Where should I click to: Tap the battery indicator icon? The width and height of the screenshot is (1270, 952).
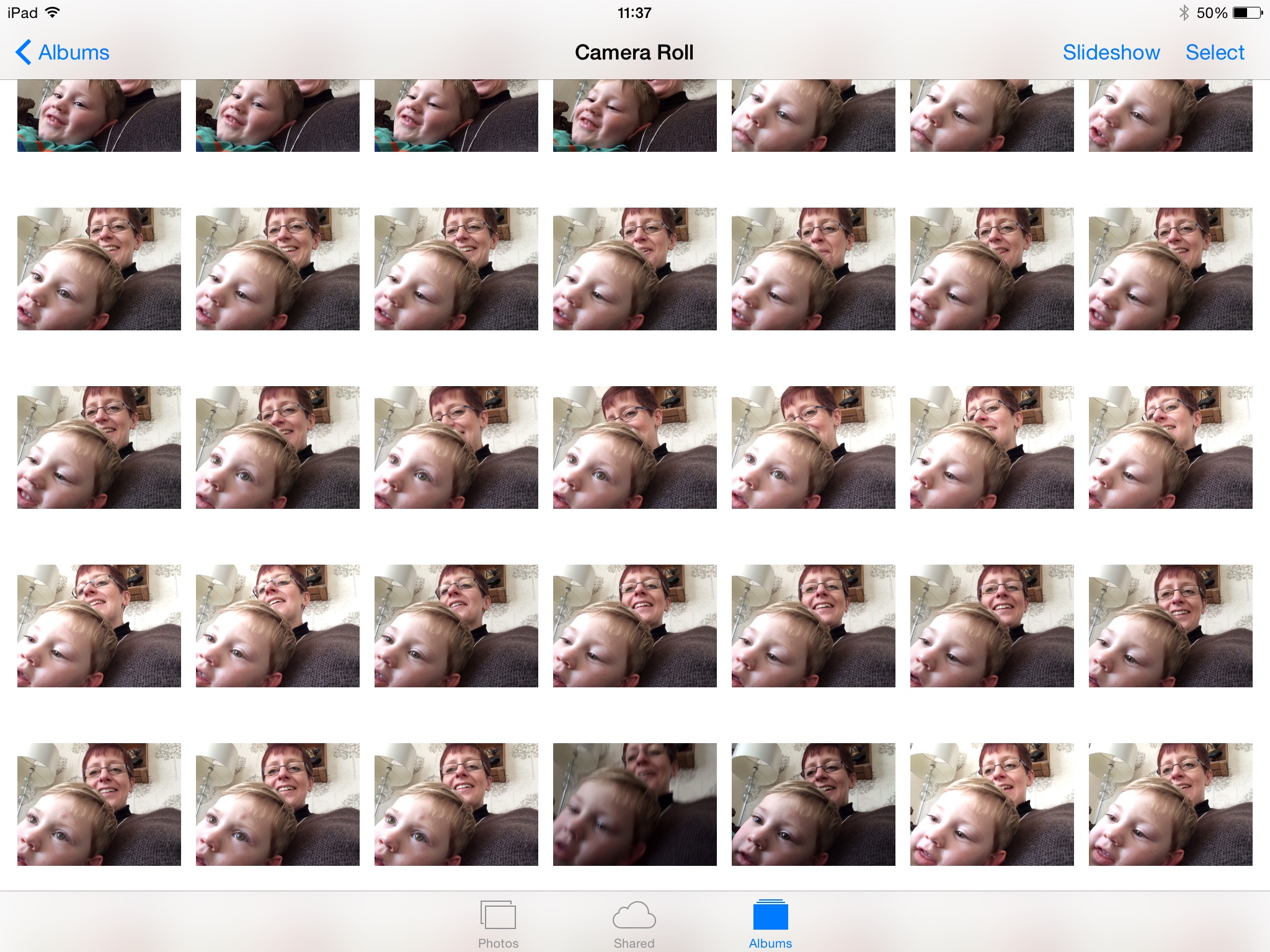pyautogui.click(x=1247, y=12)
